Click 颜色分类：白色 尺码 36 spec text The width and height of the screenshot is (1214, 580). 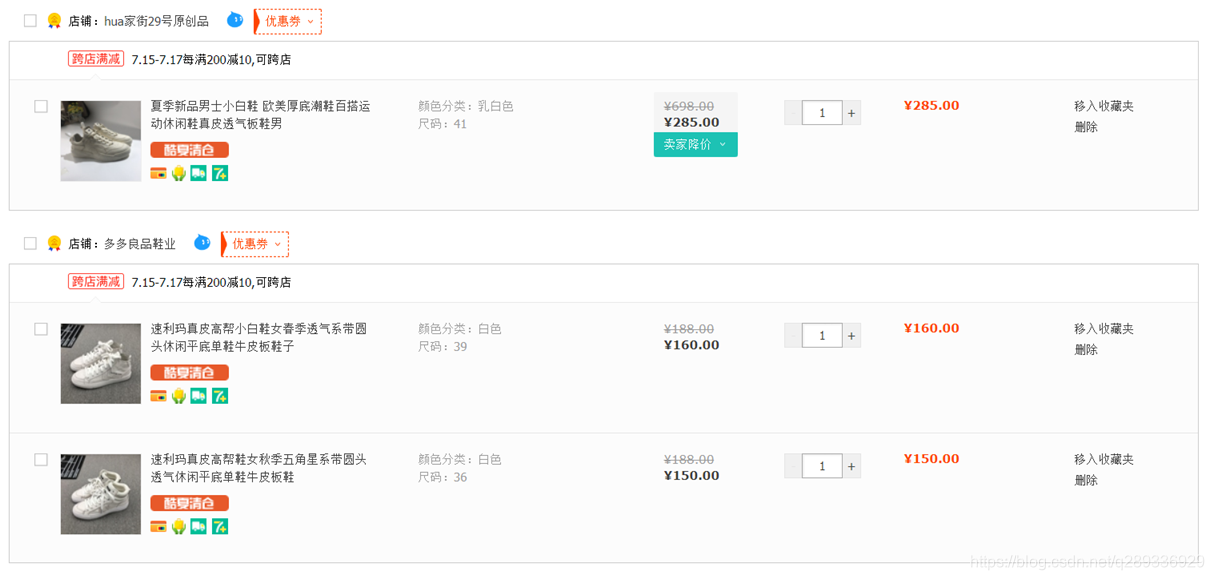coord(460,469)
